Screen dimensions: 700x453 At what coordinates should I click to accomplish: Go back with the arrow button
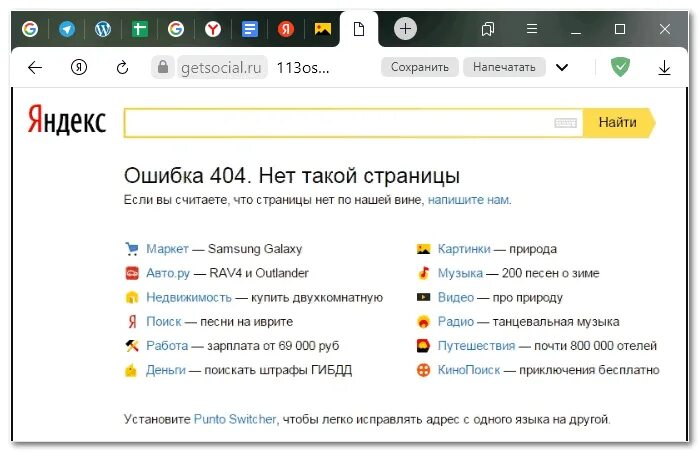coord(35,67)
